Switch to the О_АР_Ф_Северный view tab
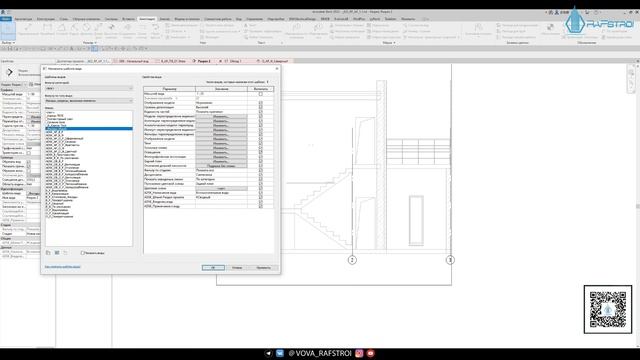This screenshot has width=640, height=360. coord(274,61)
